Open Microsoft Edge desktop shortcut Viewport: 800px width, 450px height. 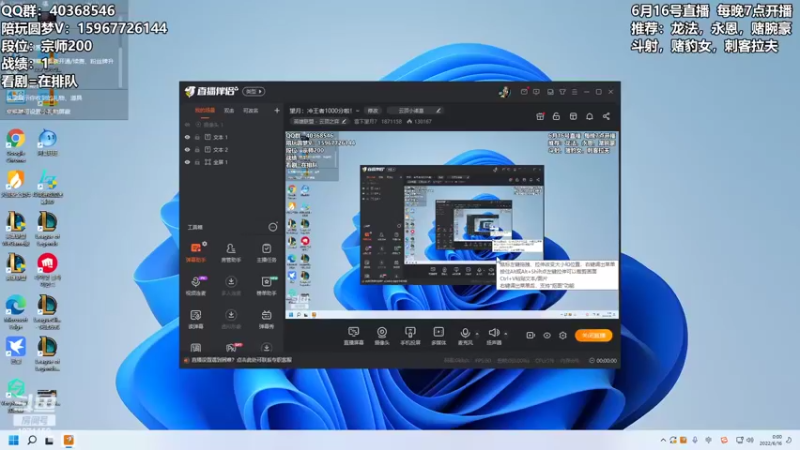16,312
